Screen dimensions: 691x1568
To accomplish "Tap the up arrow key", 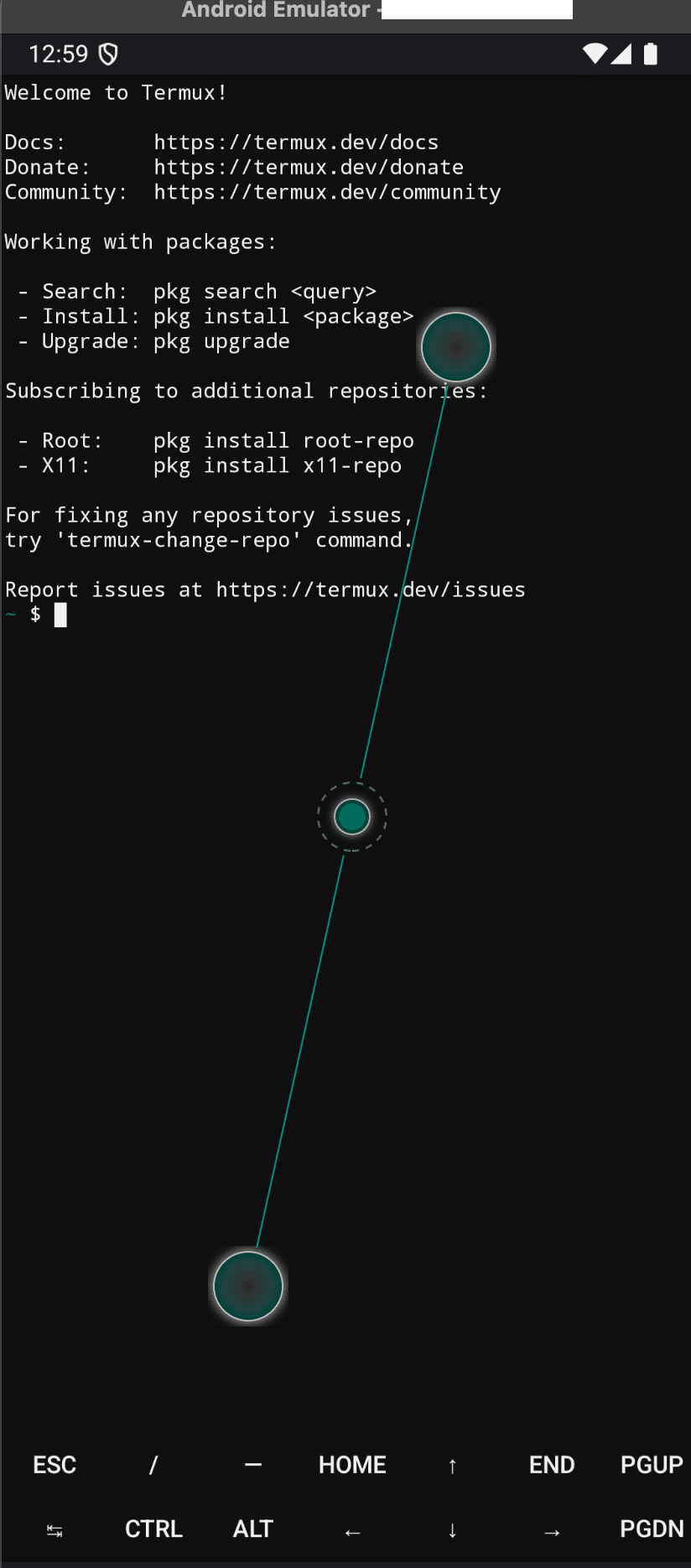I will click(452, 1466).
